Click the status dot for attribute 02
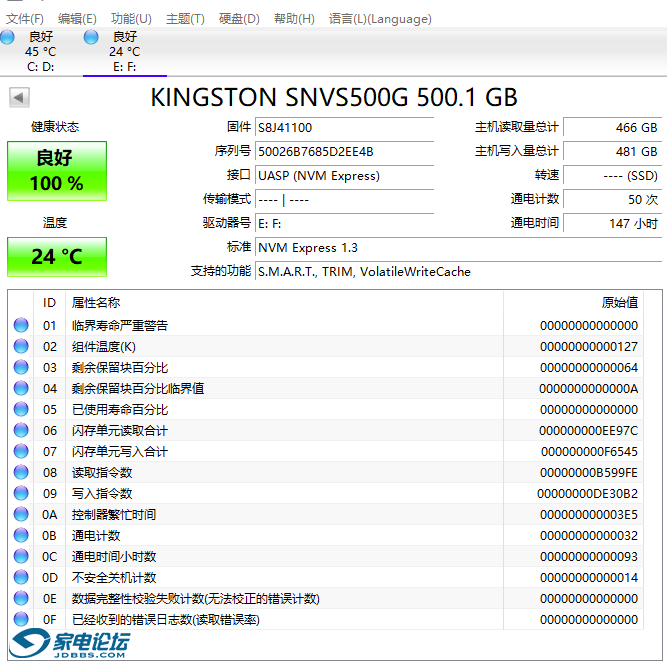Viewport: 667px width, 669px height. point(21,346)
